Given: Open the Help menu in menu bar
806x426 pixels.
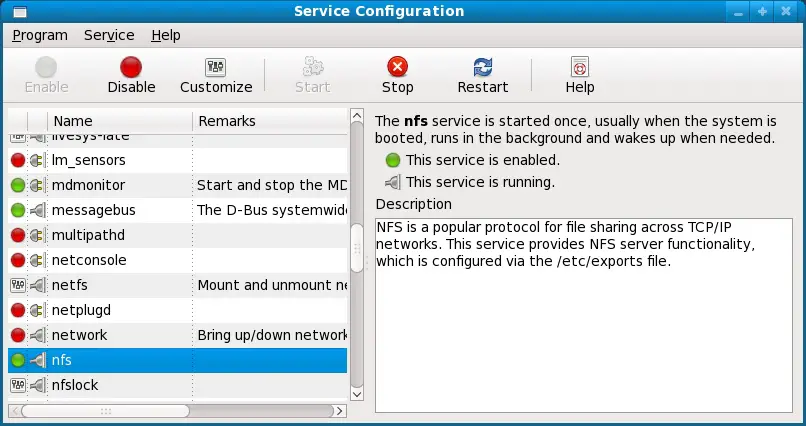Looking at the screenshot, I should 166,35.
